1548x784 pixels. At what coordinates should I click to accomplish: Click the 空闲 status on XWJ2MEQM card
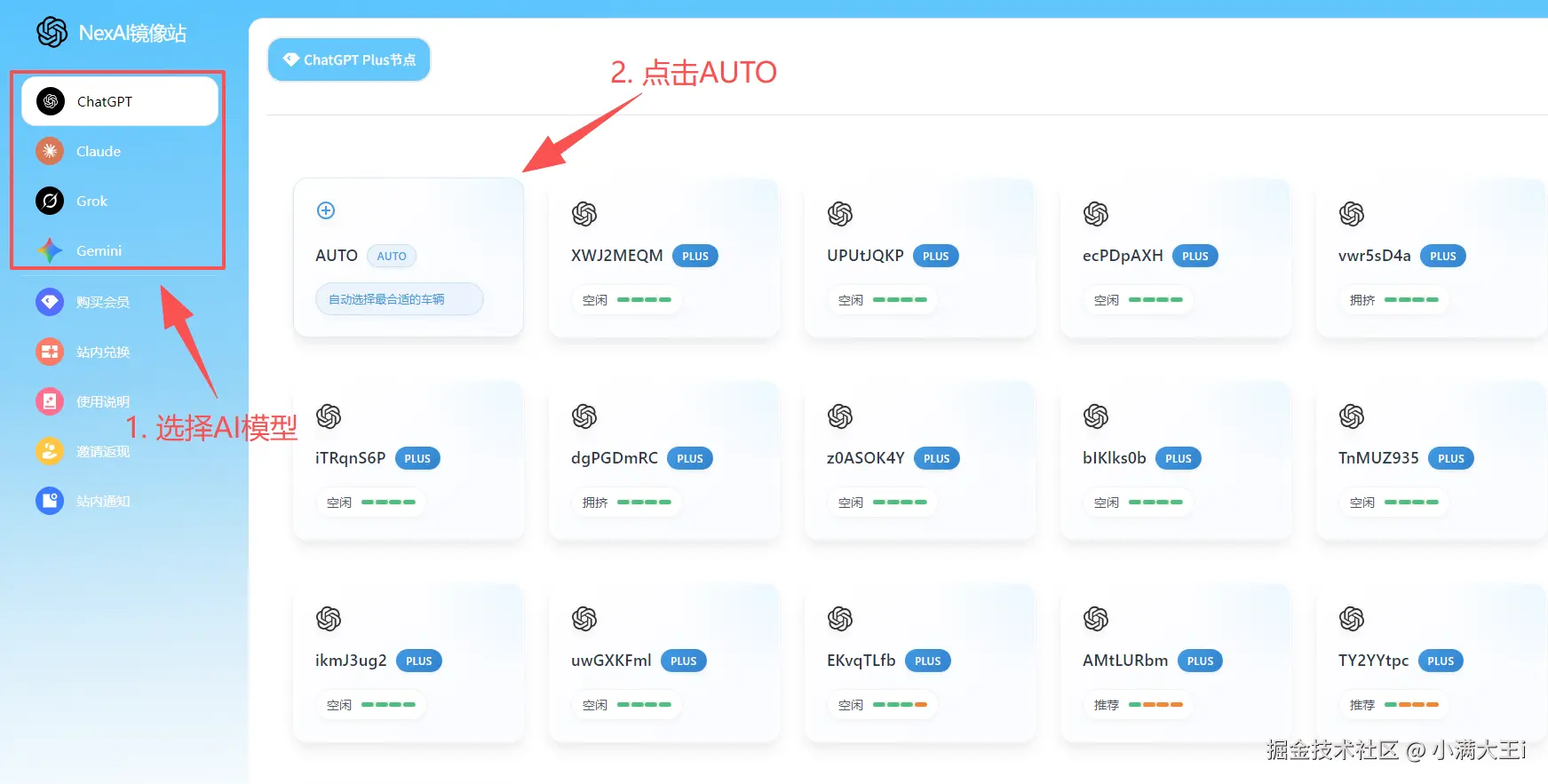pos(595,300)
